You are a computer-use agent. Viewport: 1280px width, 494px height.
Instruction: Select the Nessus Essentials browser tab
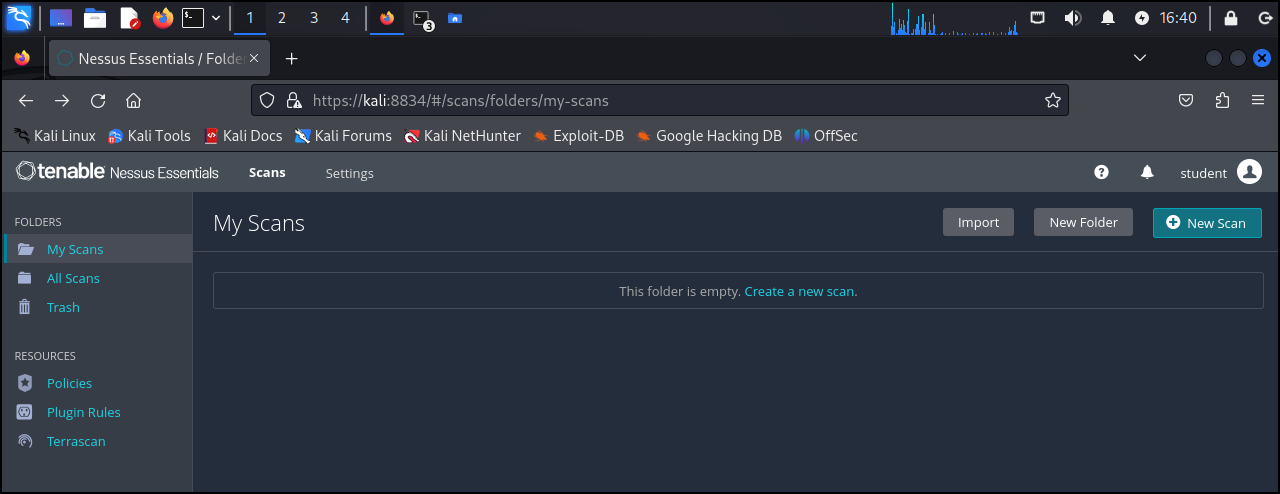[160, 59]
